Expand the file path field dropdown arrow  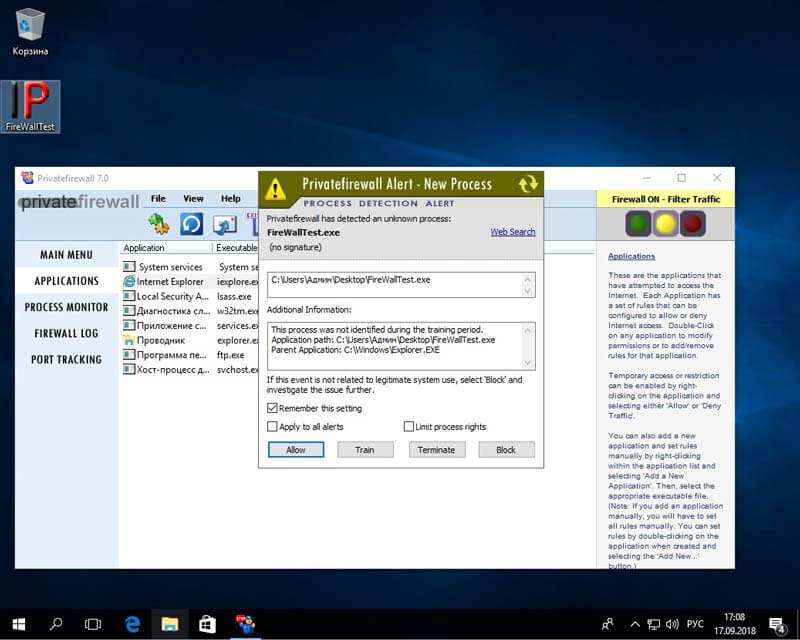coord(529,289)
